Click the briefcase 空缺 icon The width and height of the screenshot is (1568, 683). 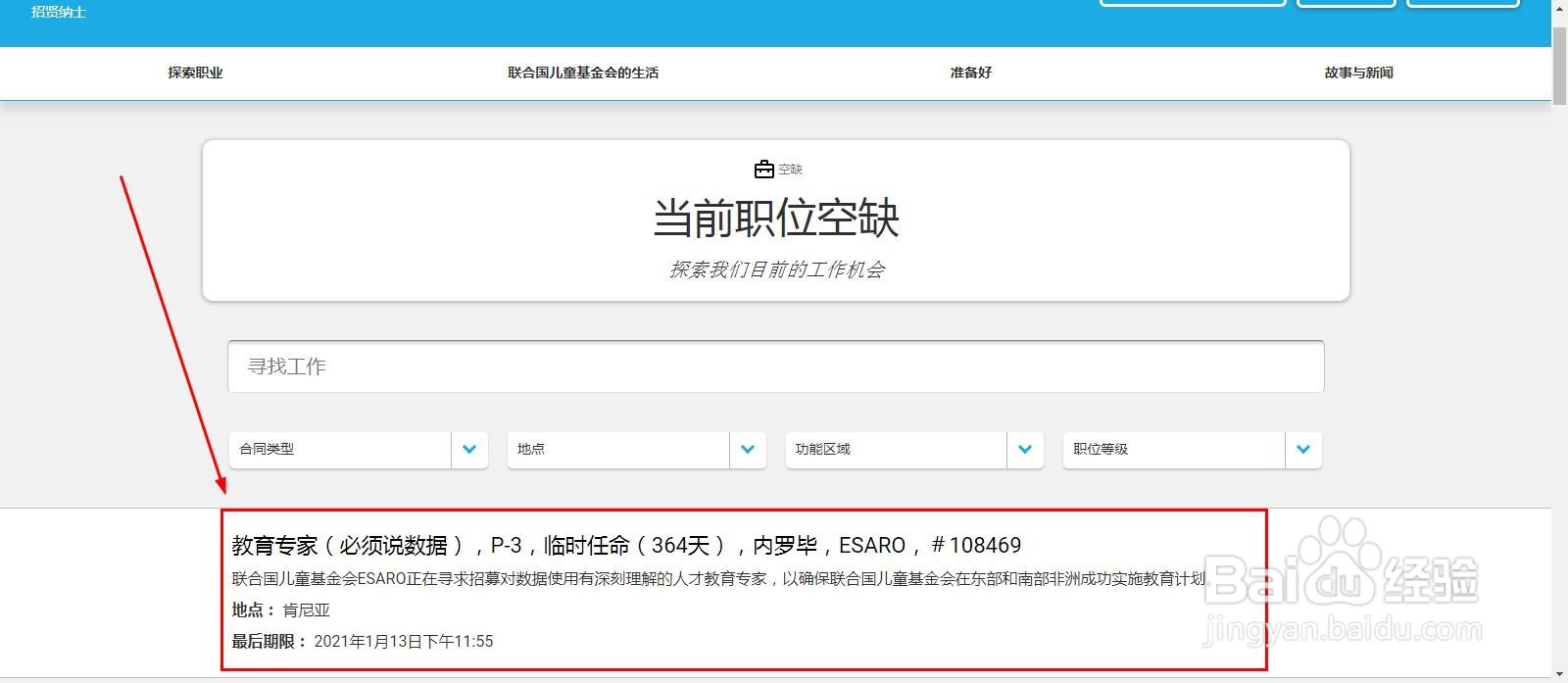pyautogui.click(x=764, y=170)
